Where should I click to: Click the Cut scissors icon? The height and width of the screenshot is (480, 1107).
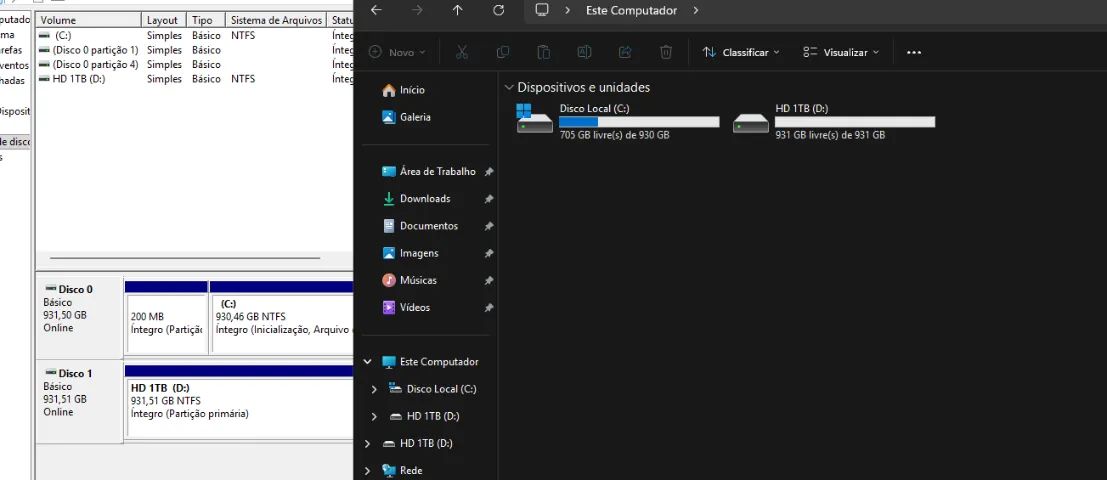point(462,52)
